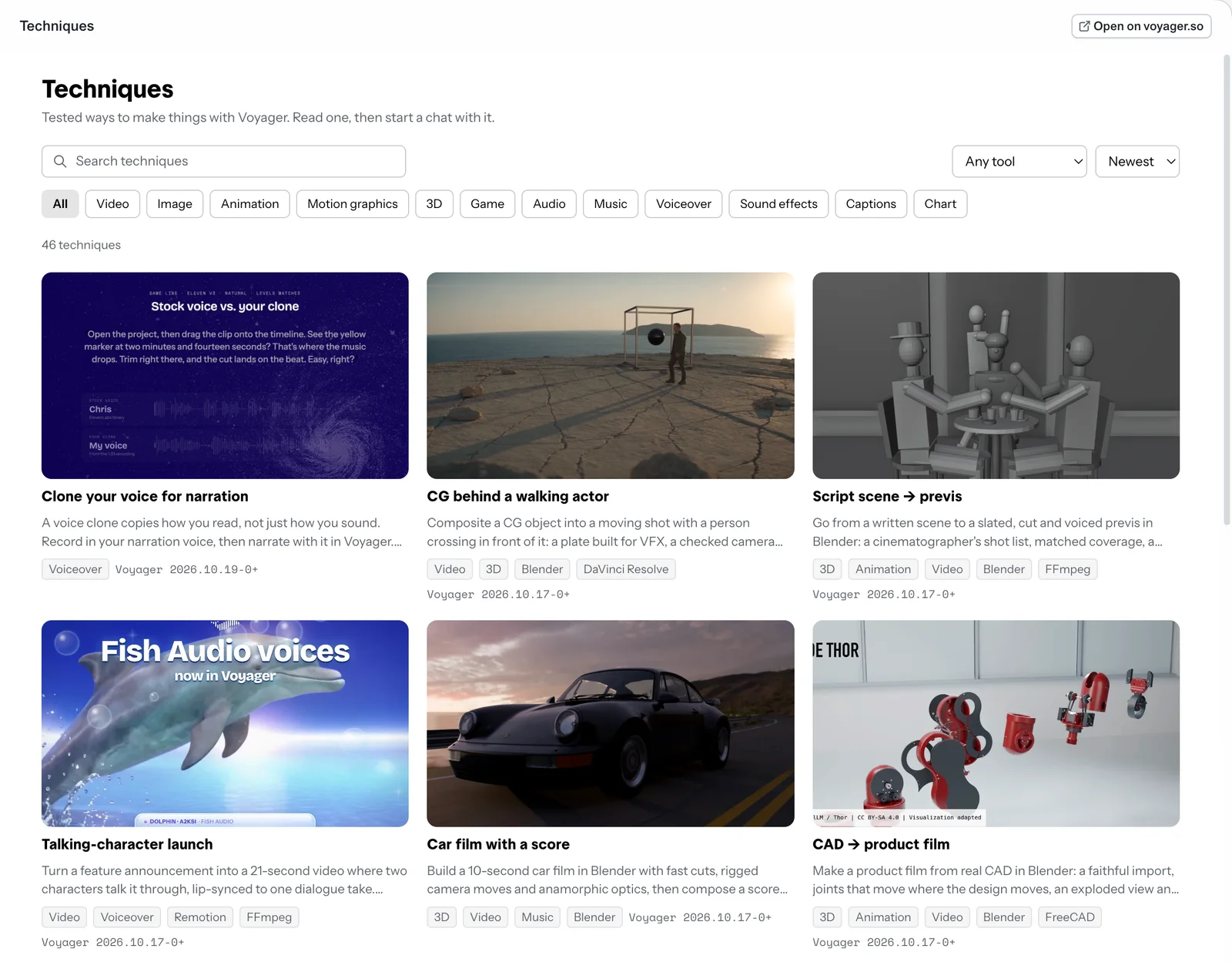Click FreeCAD tag on CAD card
Viewport: 1232px width, 962px height.
[1070, 917]
